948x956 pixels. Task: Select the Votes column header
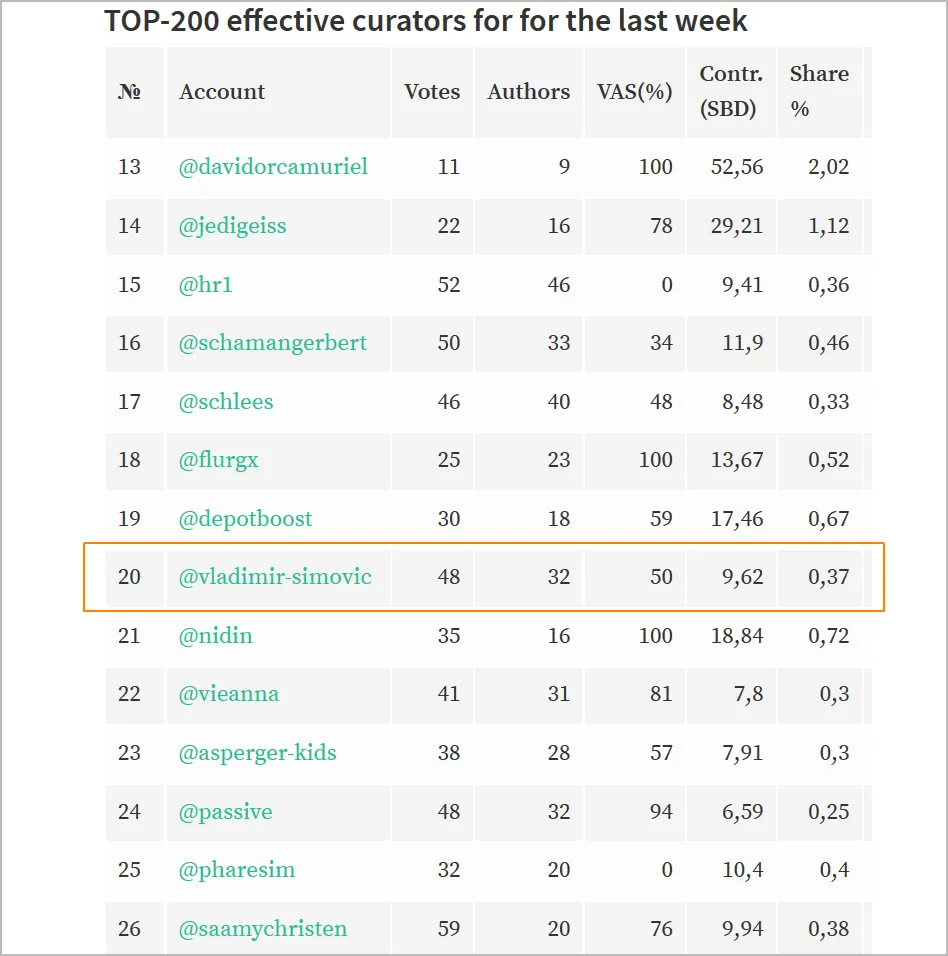[432, 91]
